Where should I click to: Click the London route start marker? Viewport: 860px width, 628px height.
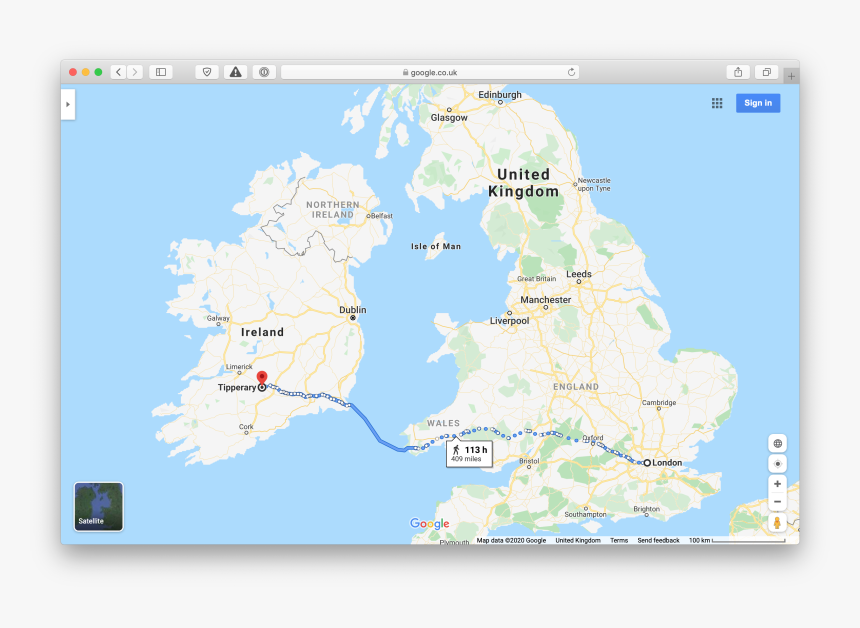point(647,463)
